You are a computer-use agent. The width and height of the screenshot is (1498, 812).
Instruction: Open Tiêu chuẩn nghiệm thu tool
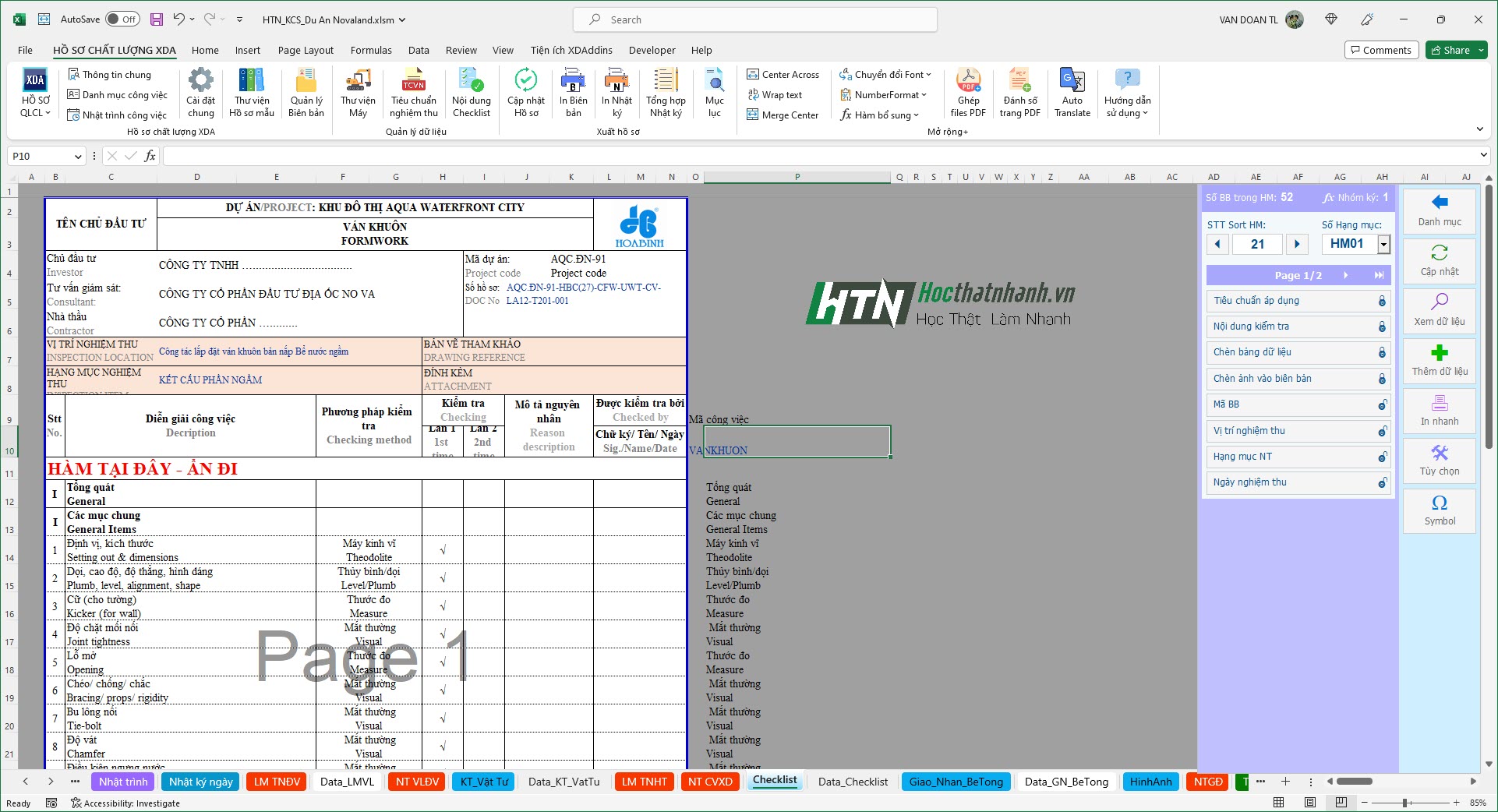413,92
